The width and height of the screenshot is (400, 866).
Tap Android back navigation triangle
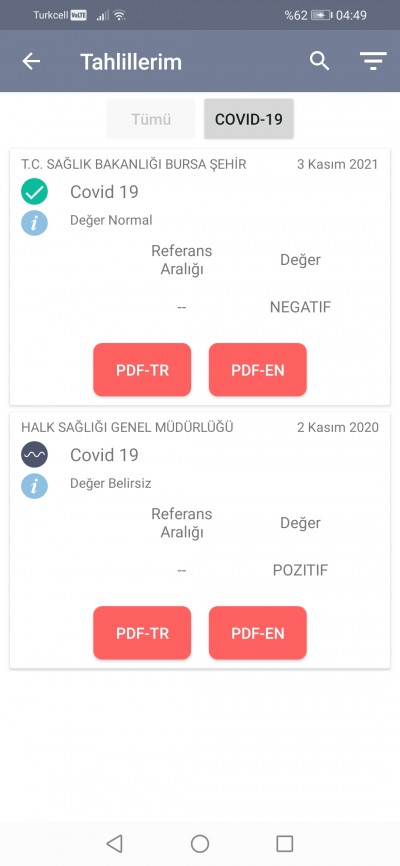114,843
